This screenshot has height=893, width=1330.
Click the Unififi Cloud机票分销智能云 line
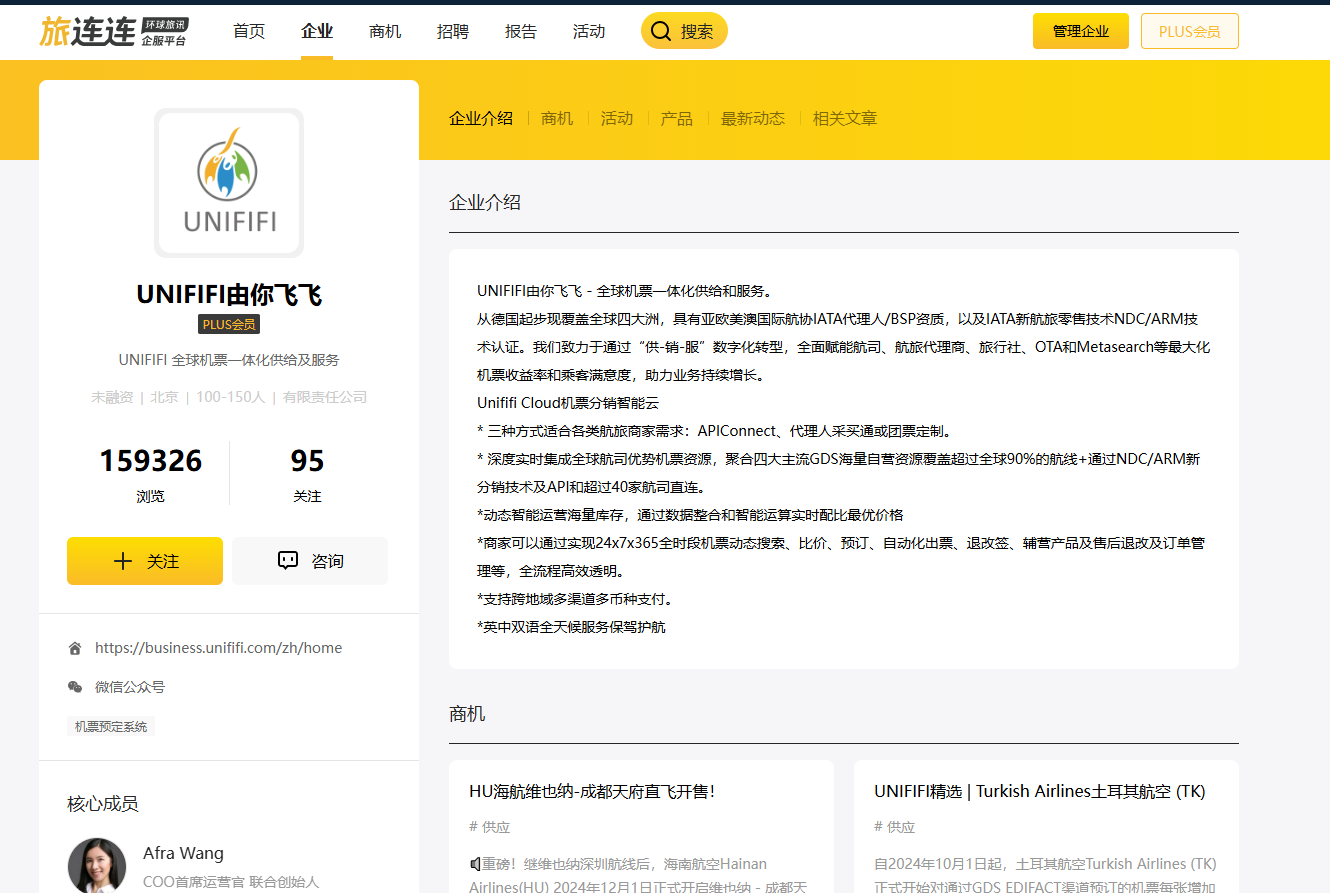tap(568, 403)
